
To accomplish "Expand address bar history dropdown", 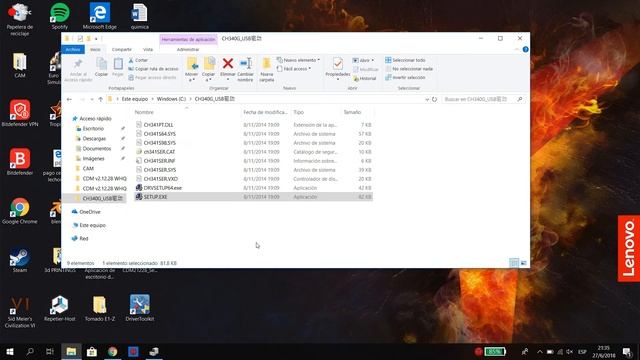I will point(427,99).
